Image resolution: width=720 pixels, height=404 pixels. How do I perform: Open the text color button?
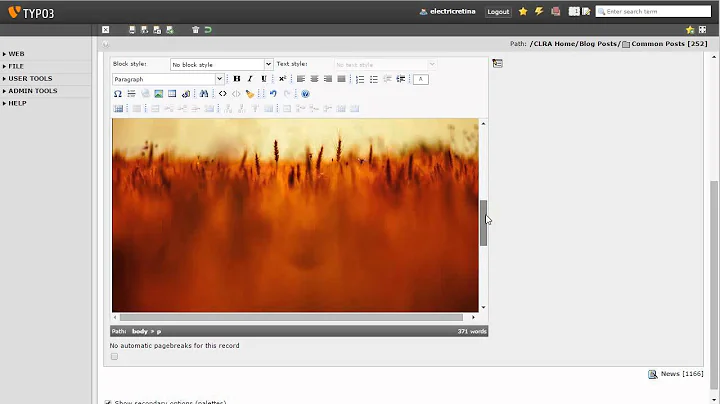pos(421,79)
